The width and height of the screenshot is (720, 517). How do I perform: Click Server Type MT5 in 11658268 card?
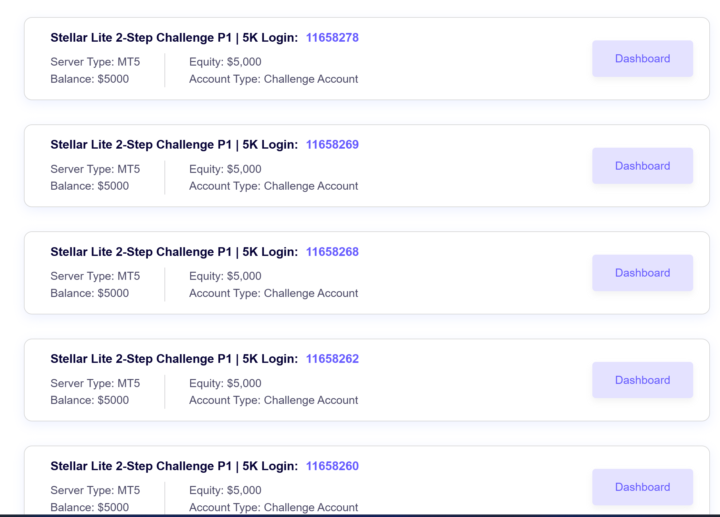tap(95, 276)
